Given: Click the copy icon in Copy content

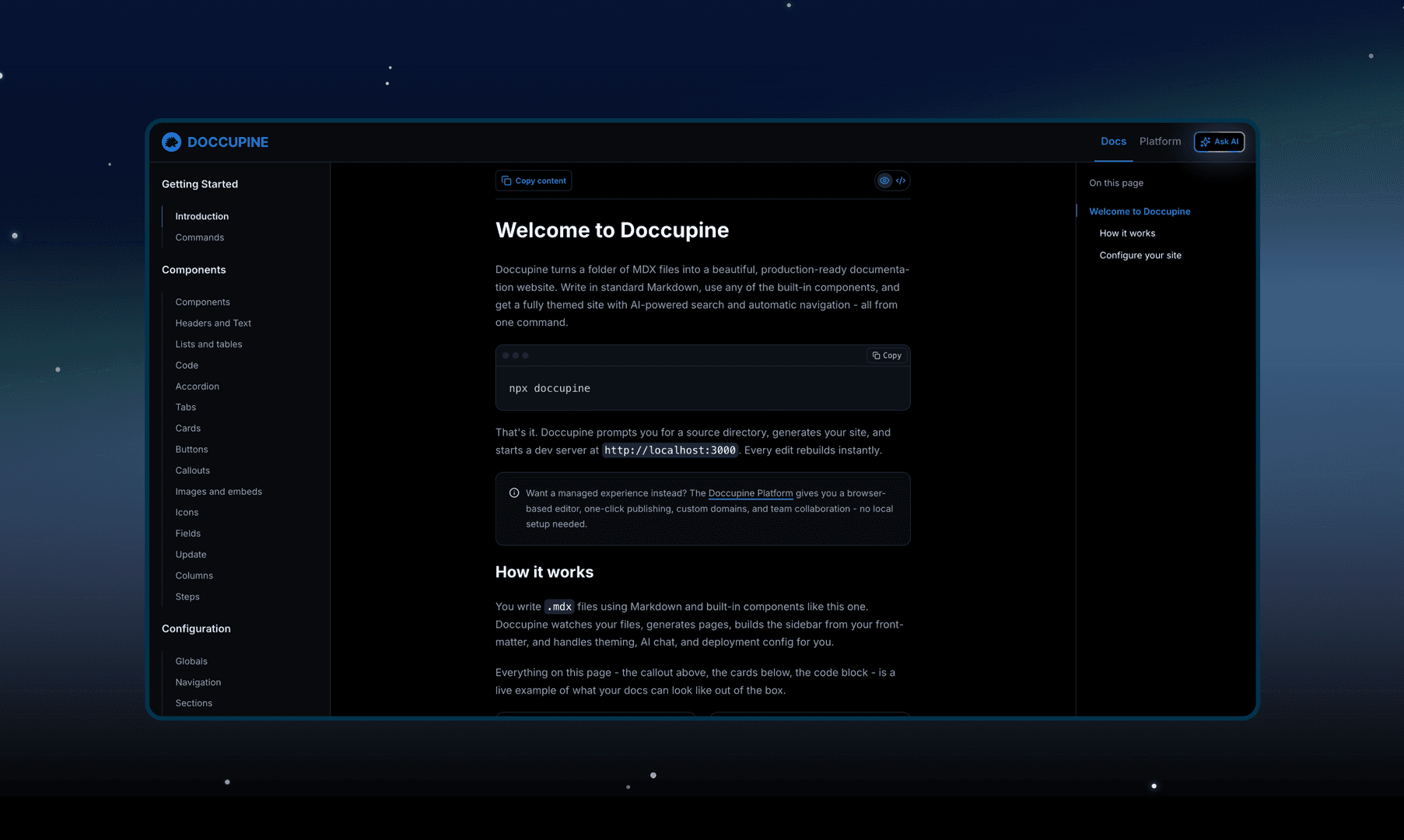Looking at the screenshot, I should pyautogui.click(x=506, y=180).
